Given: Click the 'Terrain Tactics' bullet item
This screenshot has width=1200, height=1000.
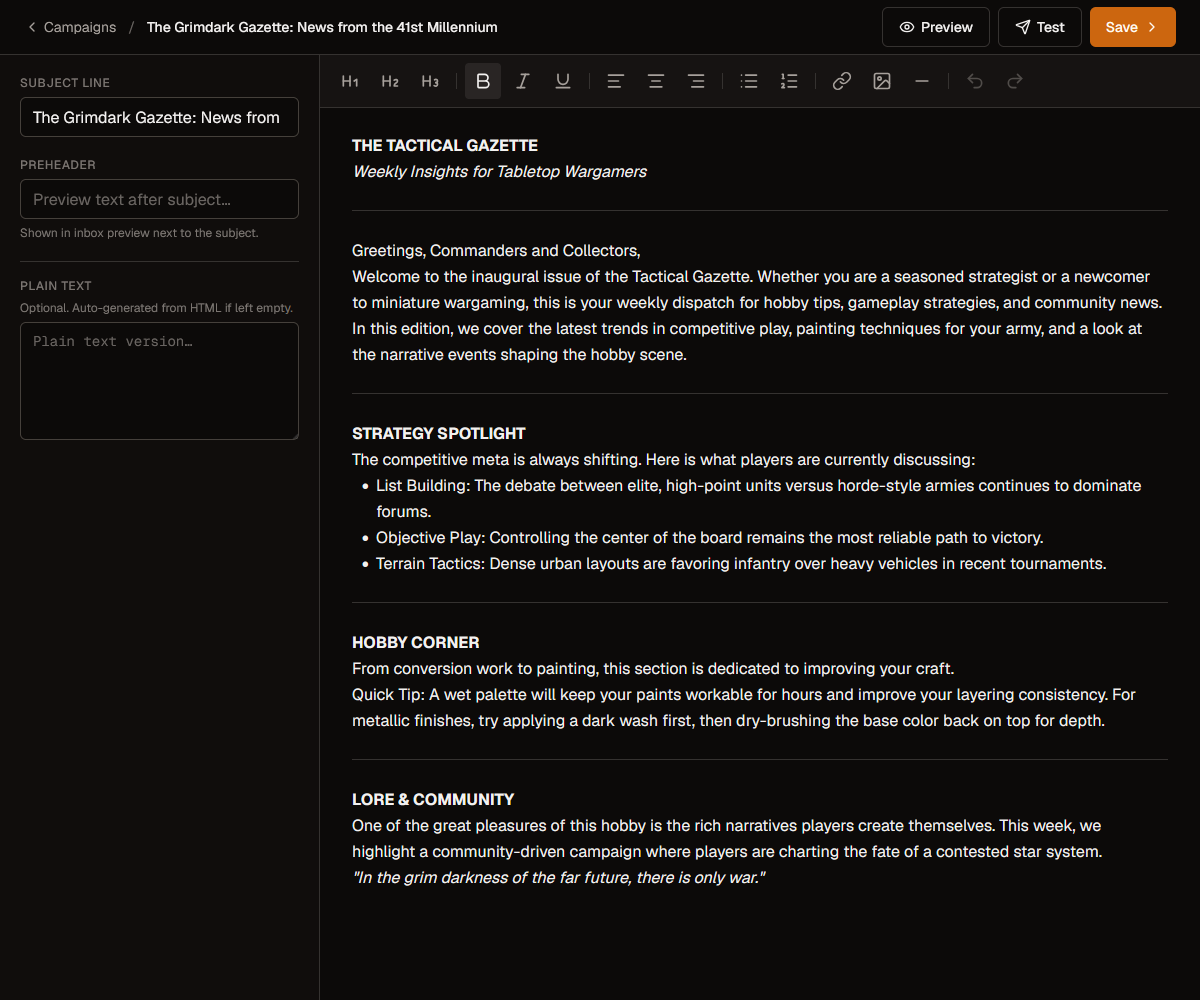Looking at the screenshot, I should pyautogui.click(x=741, y=564).
